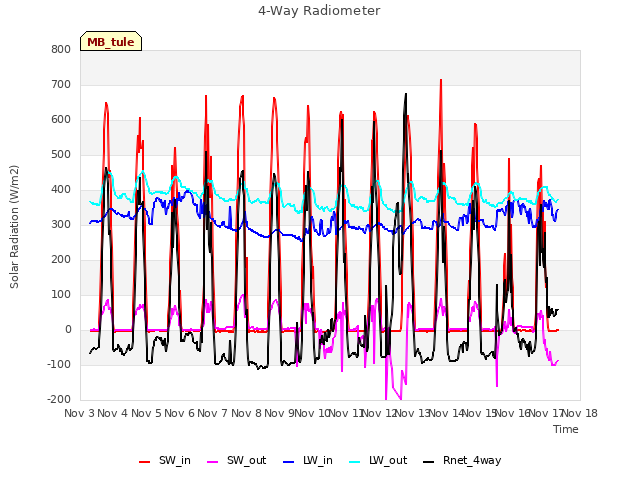Click the 400 y-axis label
Screen dimensions: 640x480
tap(61, 189)
